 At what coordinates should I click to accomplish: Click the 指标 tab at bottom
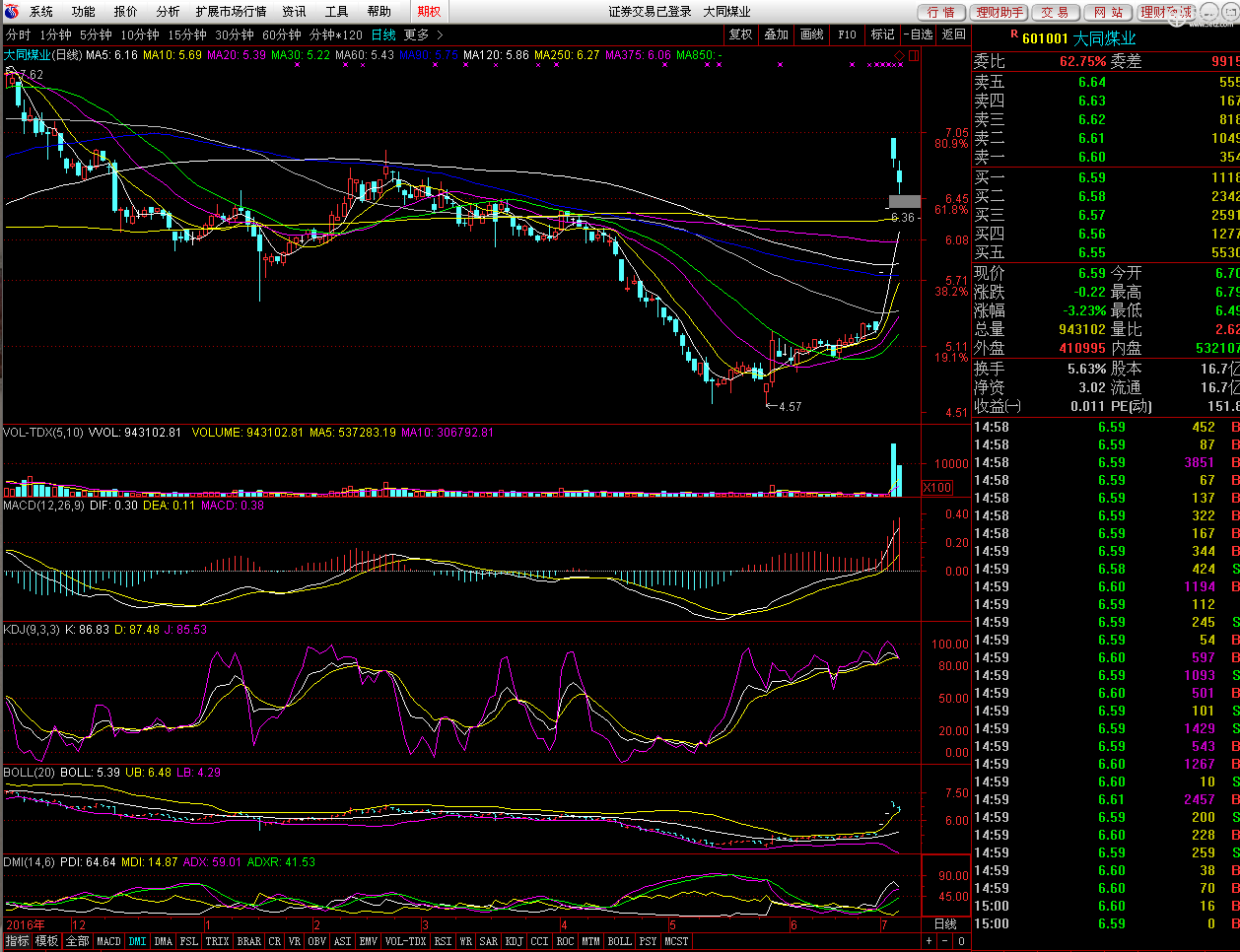click(17, 941)
